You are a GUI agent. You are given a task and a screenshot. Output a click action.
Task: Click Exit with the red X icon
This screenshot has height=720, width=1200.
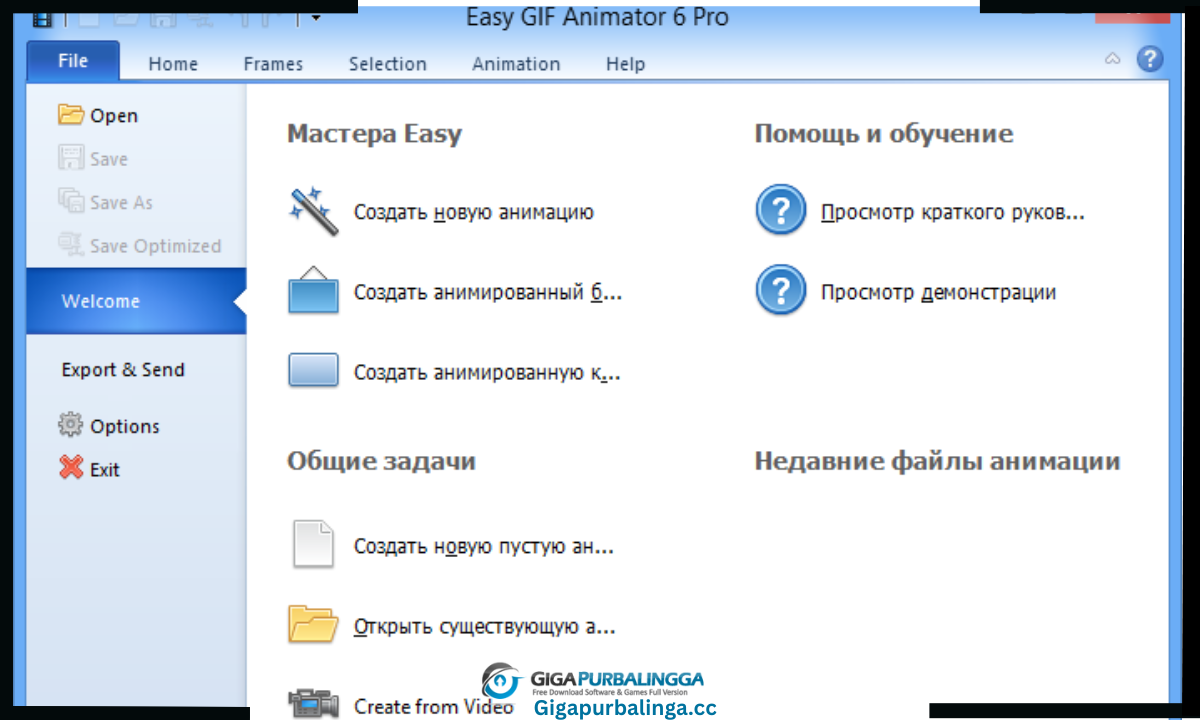tap(89, 469)
